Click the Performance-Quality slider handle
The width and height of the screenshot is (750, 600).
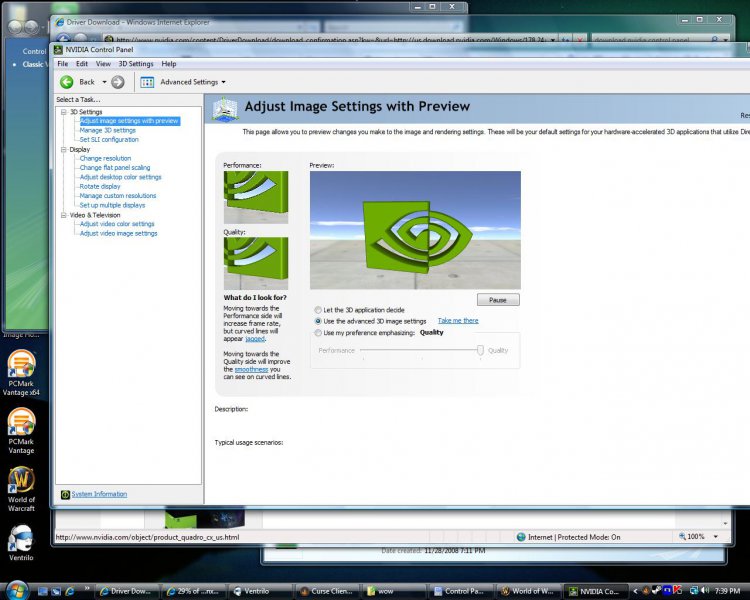point(480,350)
